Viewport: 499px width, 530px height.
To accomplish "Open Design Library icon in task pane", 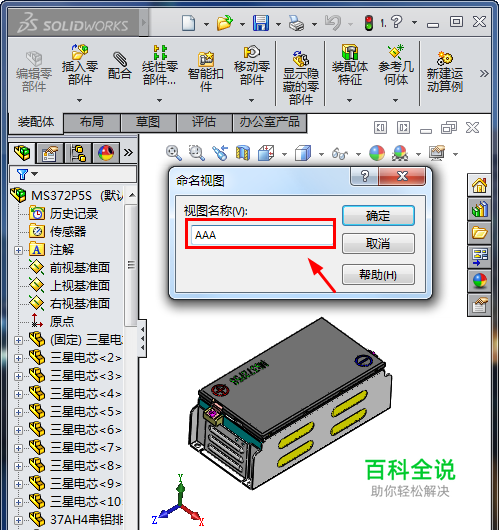I will 479,209.
